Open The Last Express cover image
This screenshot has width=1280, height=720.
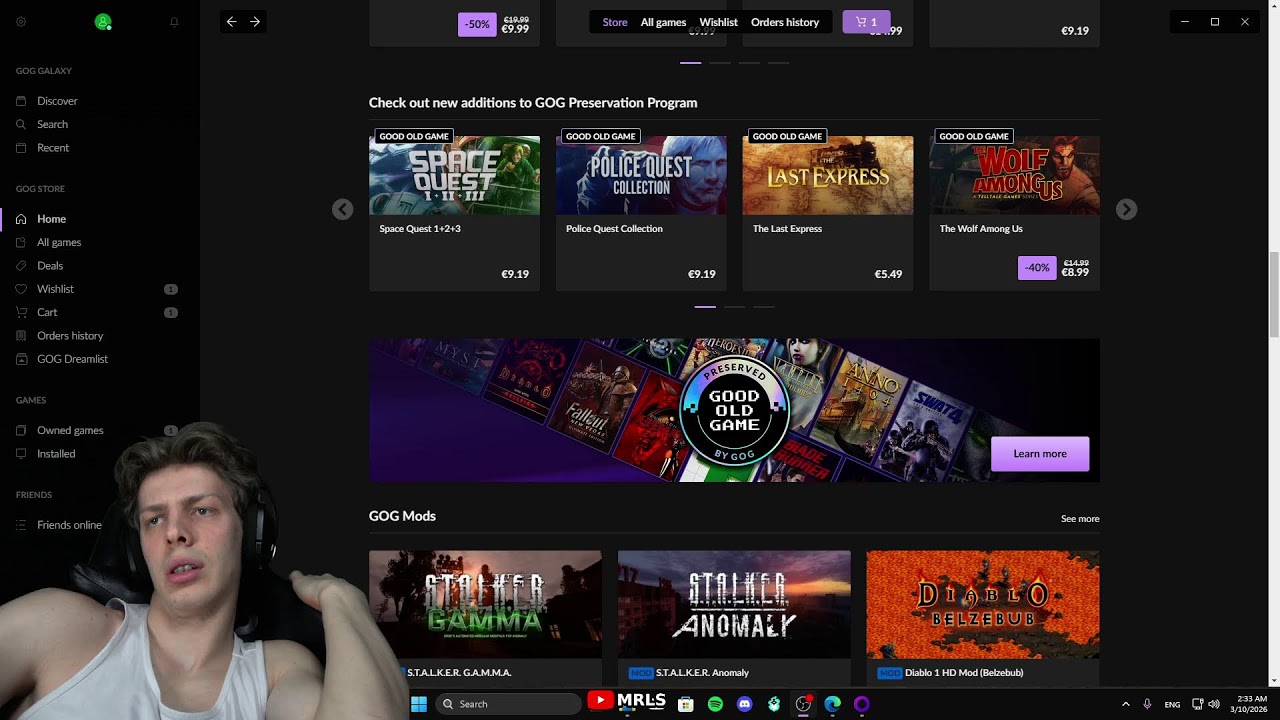828,175
